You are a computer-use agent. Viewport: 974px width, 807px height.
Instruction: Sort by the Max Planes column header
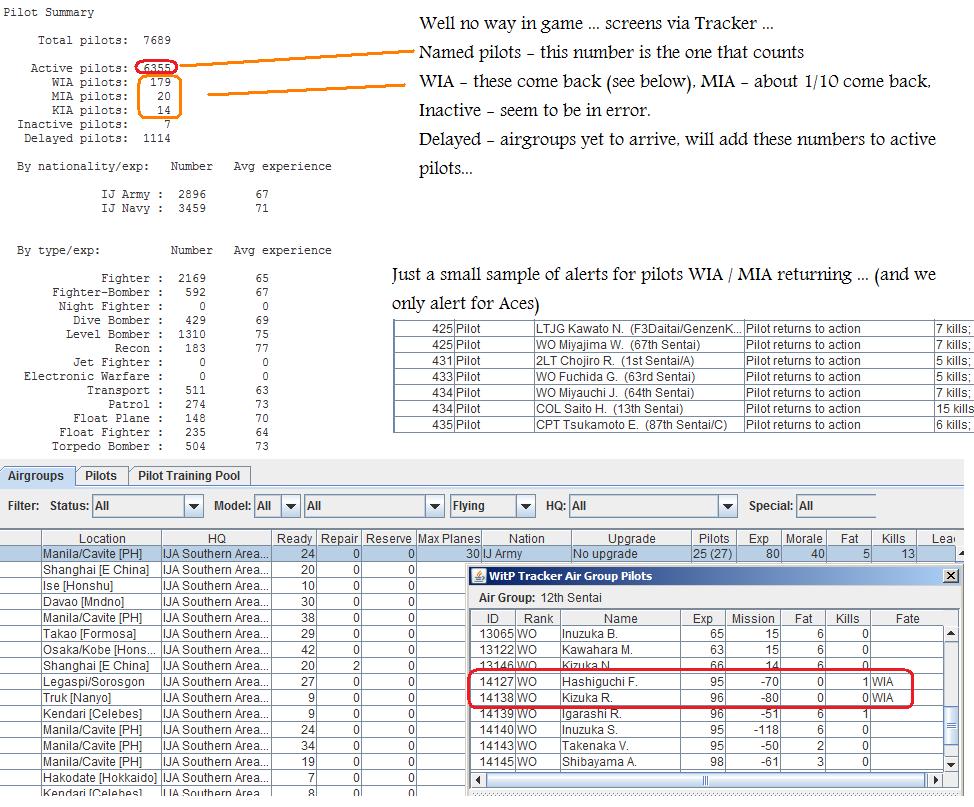pos(448,539)
